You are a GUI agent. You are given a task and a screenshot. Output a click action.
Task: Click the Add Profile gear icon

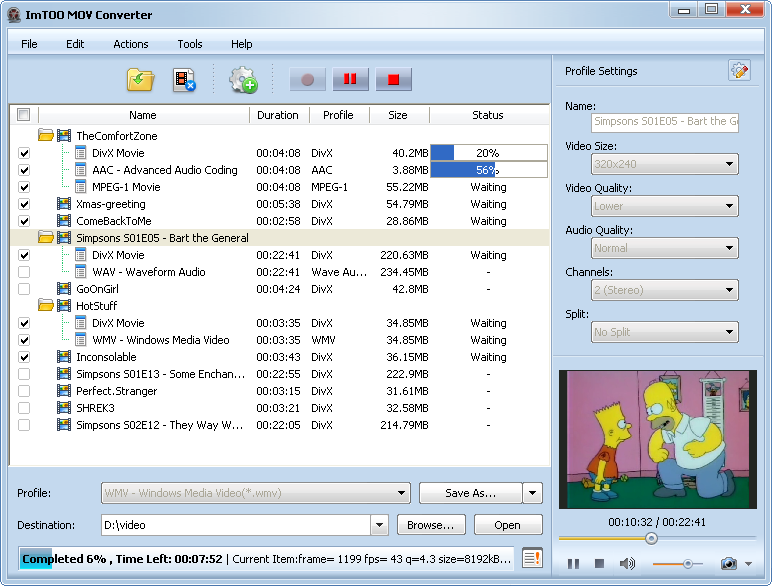click(x=243, y=80)
